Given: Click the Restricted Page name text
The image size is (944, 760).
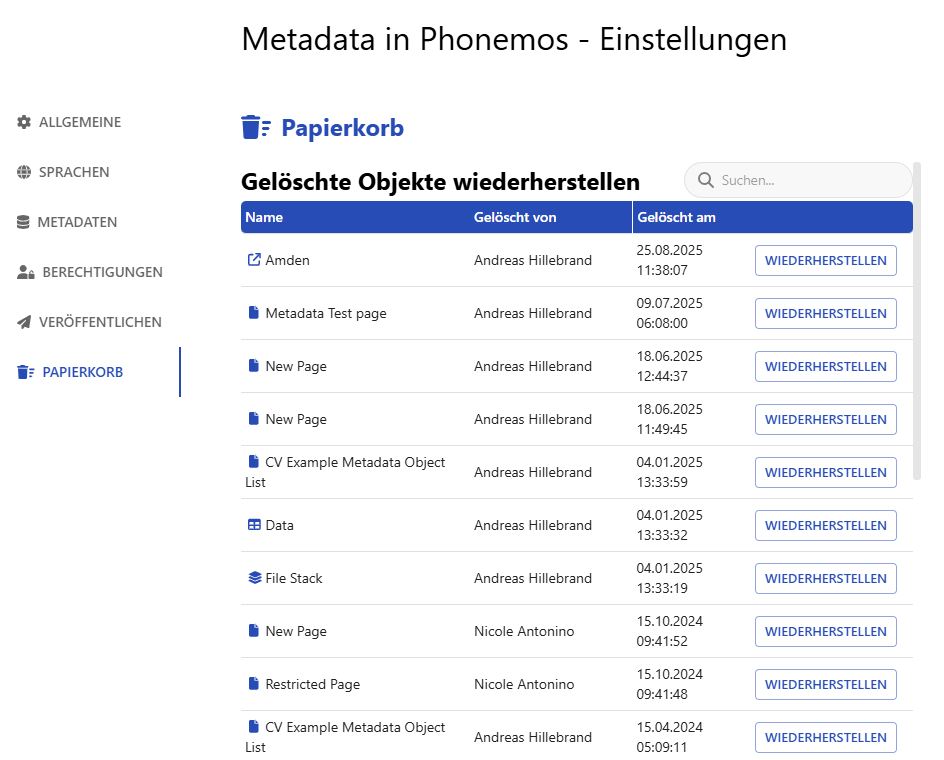Looking at the screenshot, I should (x=312, y=684).
